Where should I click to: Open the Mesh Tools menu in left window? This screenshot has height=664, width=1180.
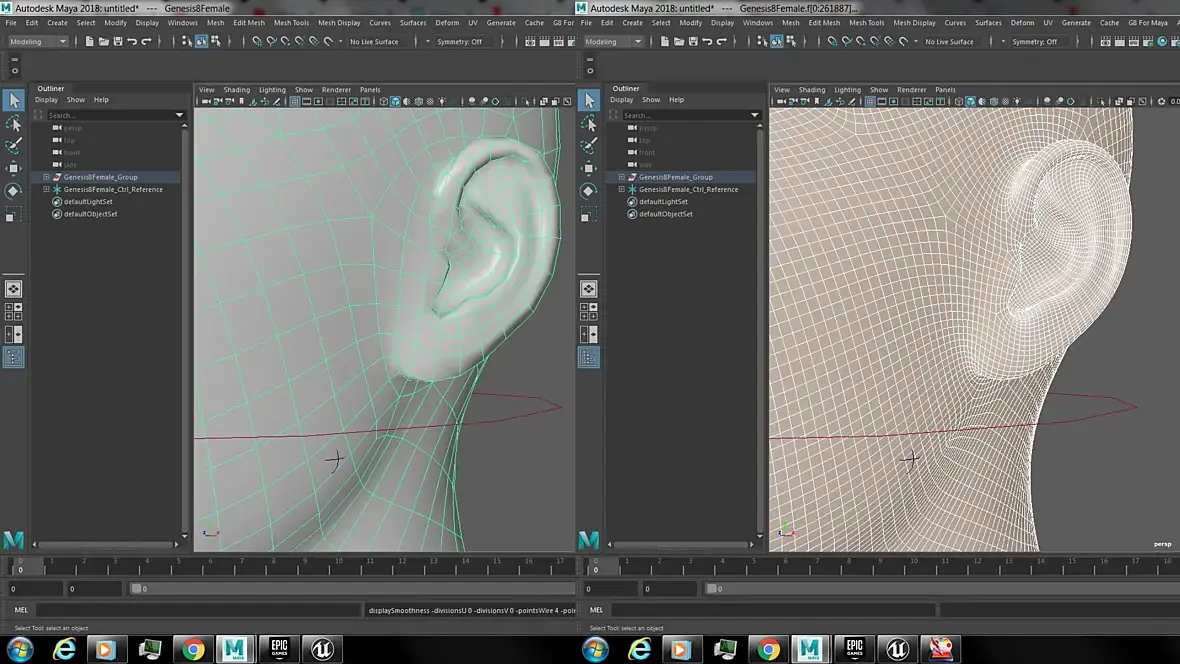tap(291, 23)
